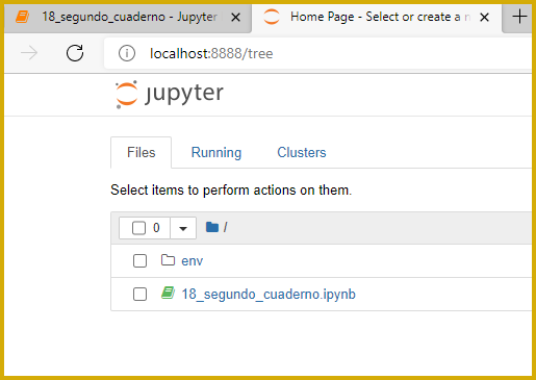The height and width of the screenshot is (380, 536).
Task: Open the 18_segundo_cuaderno.ipynb notebook link
Action: click(x=268, y=294)
